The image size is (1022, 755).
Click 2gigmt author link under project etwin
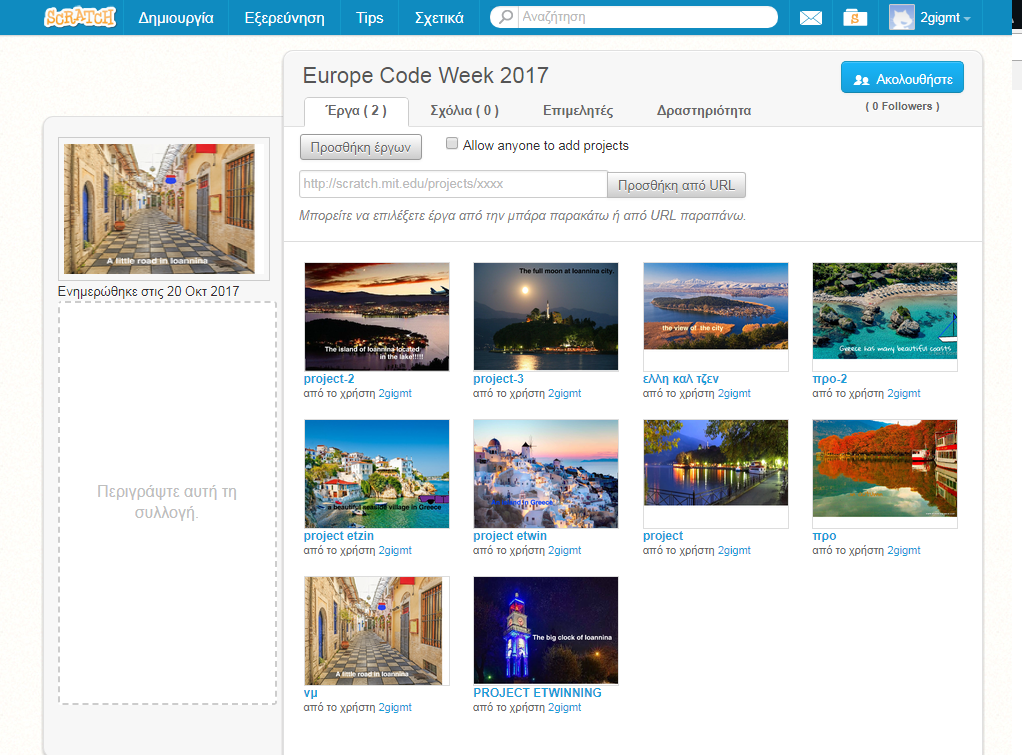[564, 550]
